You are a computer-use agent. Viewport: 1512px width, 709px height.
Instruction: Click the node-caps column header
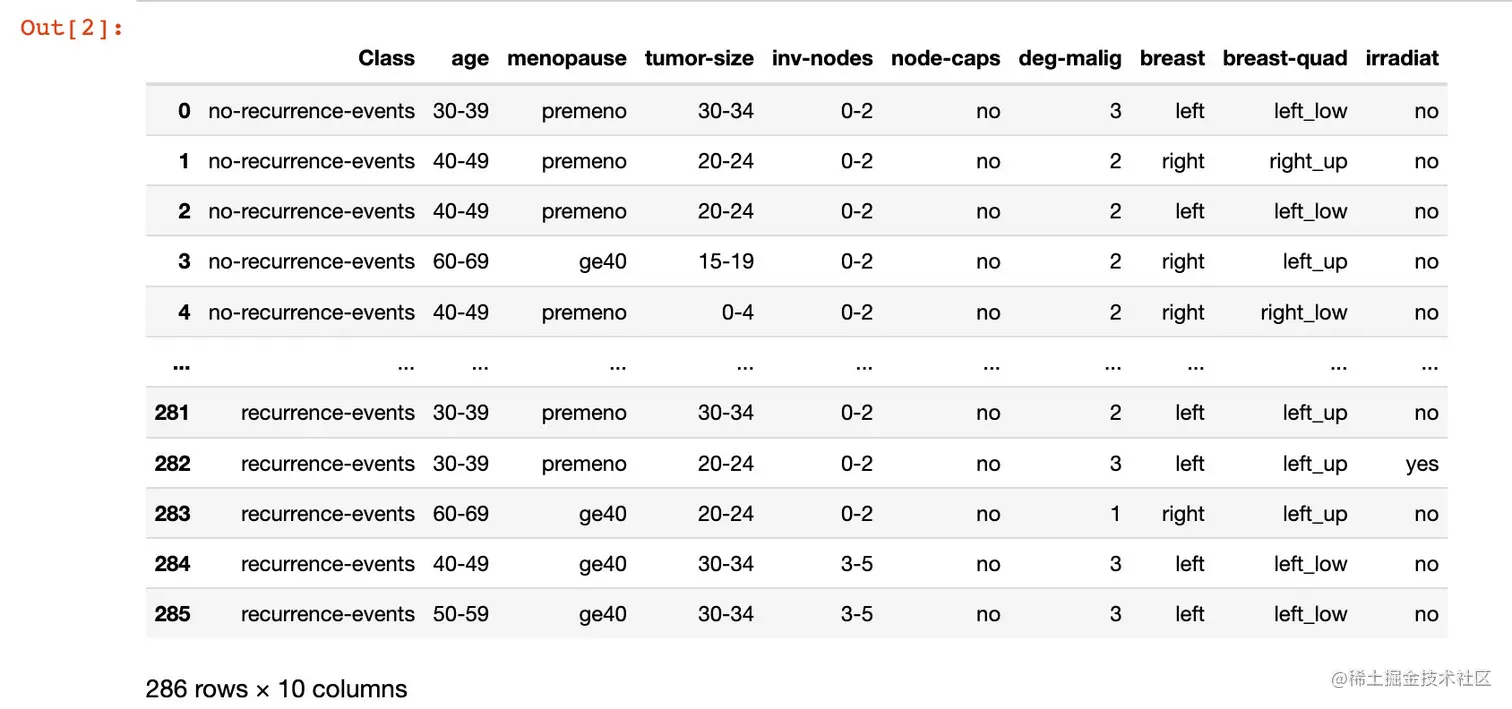click(945, 58)
